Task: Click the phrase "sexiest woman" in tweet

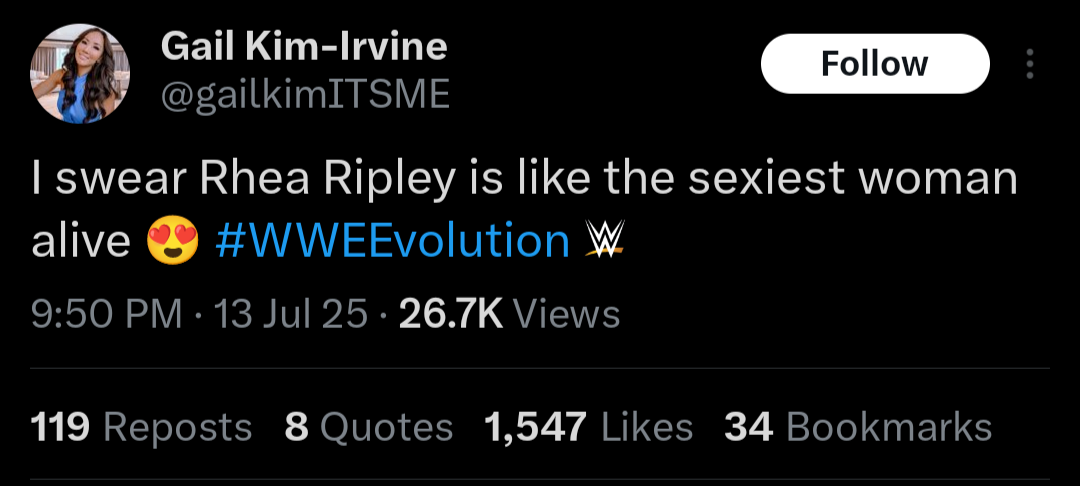Action: coord(853,178)
